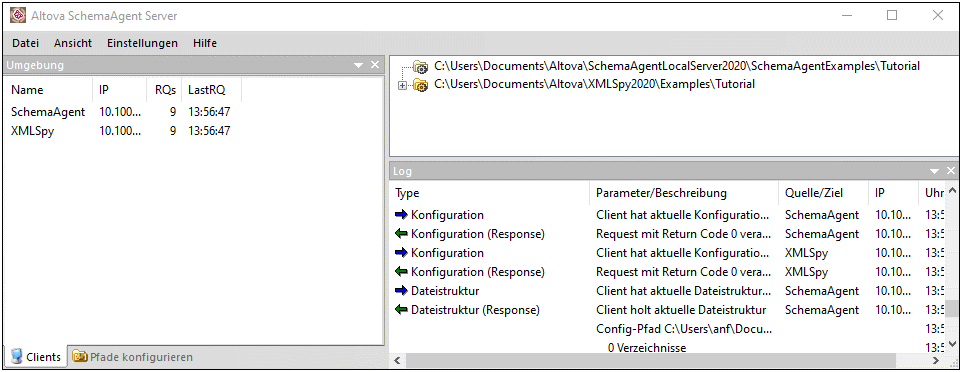Click the blue arrow on first Konfiguration row

click(x=401, y=215)
